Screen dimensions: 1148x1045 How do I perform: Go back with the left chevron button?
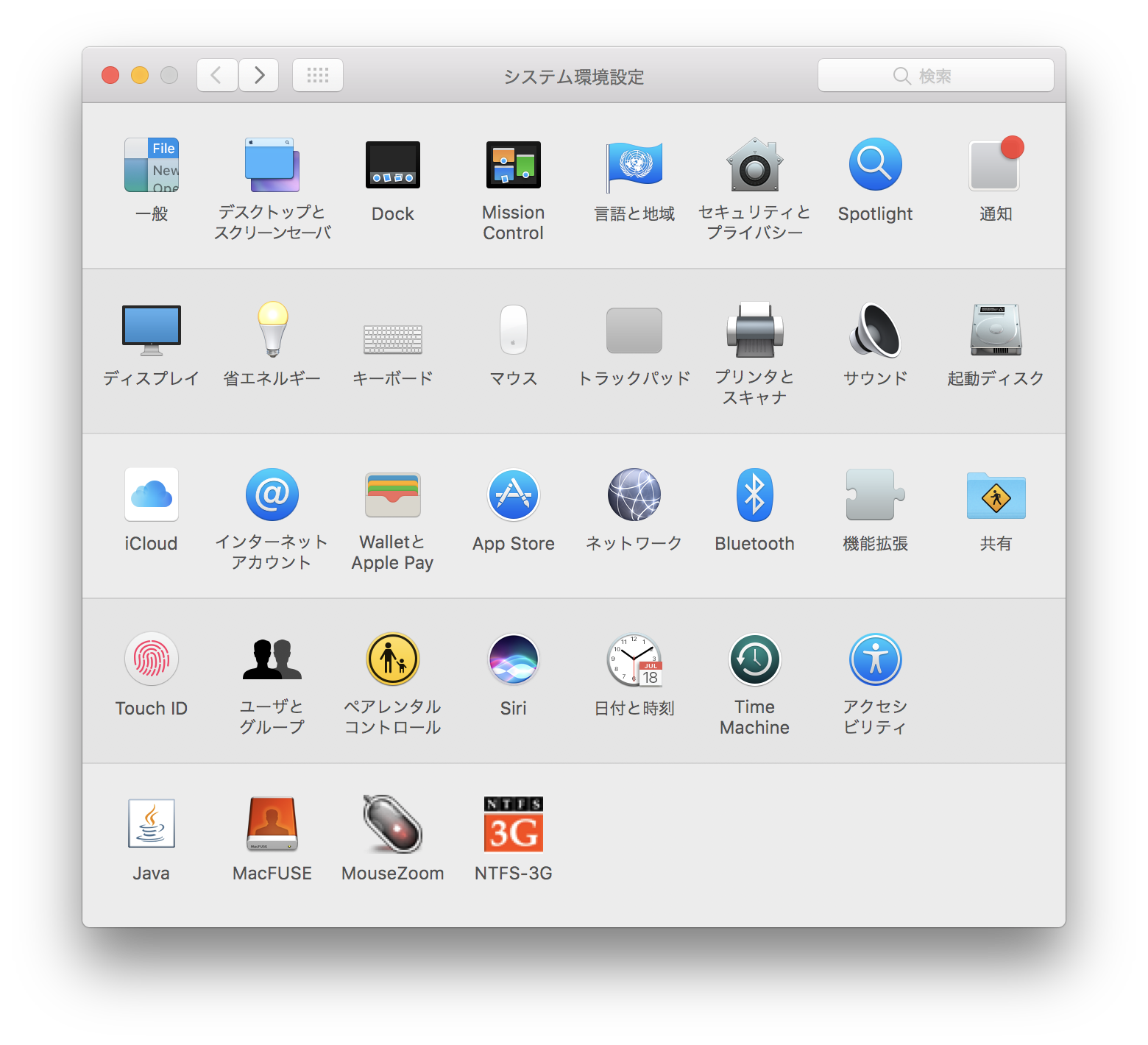point(217,75)
